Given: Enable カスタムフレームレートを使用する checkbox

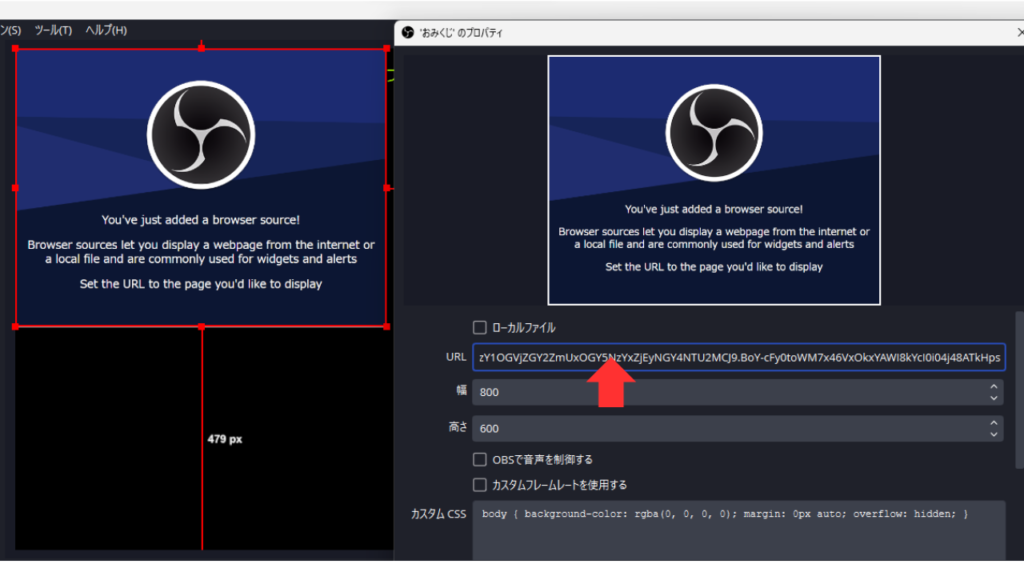Looking at the screenshot, I should pos(479,485).
